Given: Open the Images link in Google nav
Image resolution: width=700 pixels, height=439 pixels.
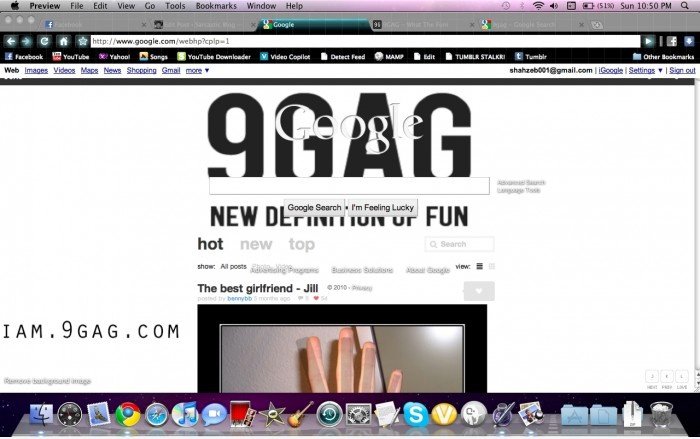Looking at the screenshot, I should 36,71.
